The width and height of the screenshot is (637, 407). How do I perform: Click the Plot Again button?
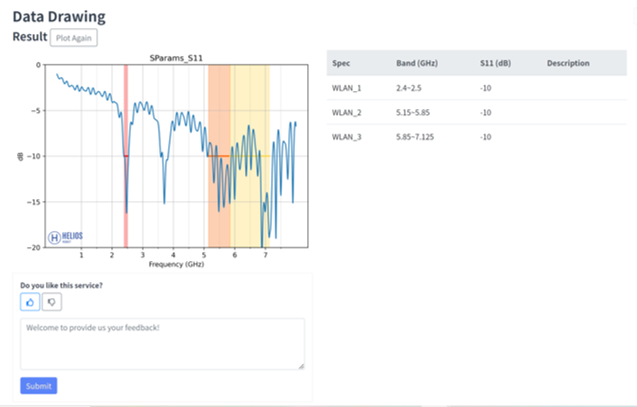coord(74,37)
